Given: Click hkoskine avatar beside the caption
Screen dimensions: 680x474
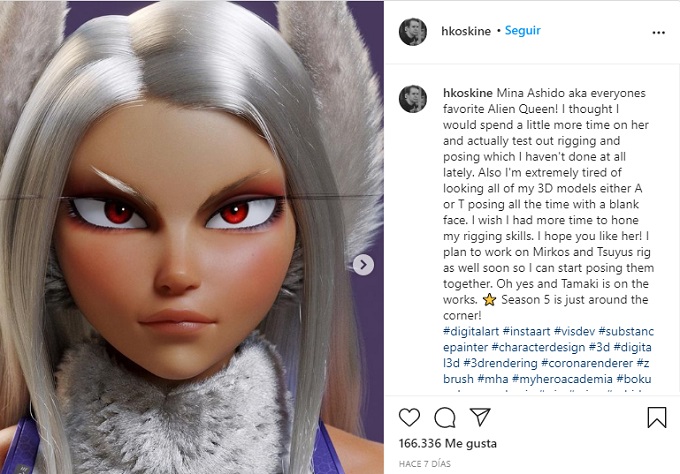Looking at the screenshot, I should point(413,99).
